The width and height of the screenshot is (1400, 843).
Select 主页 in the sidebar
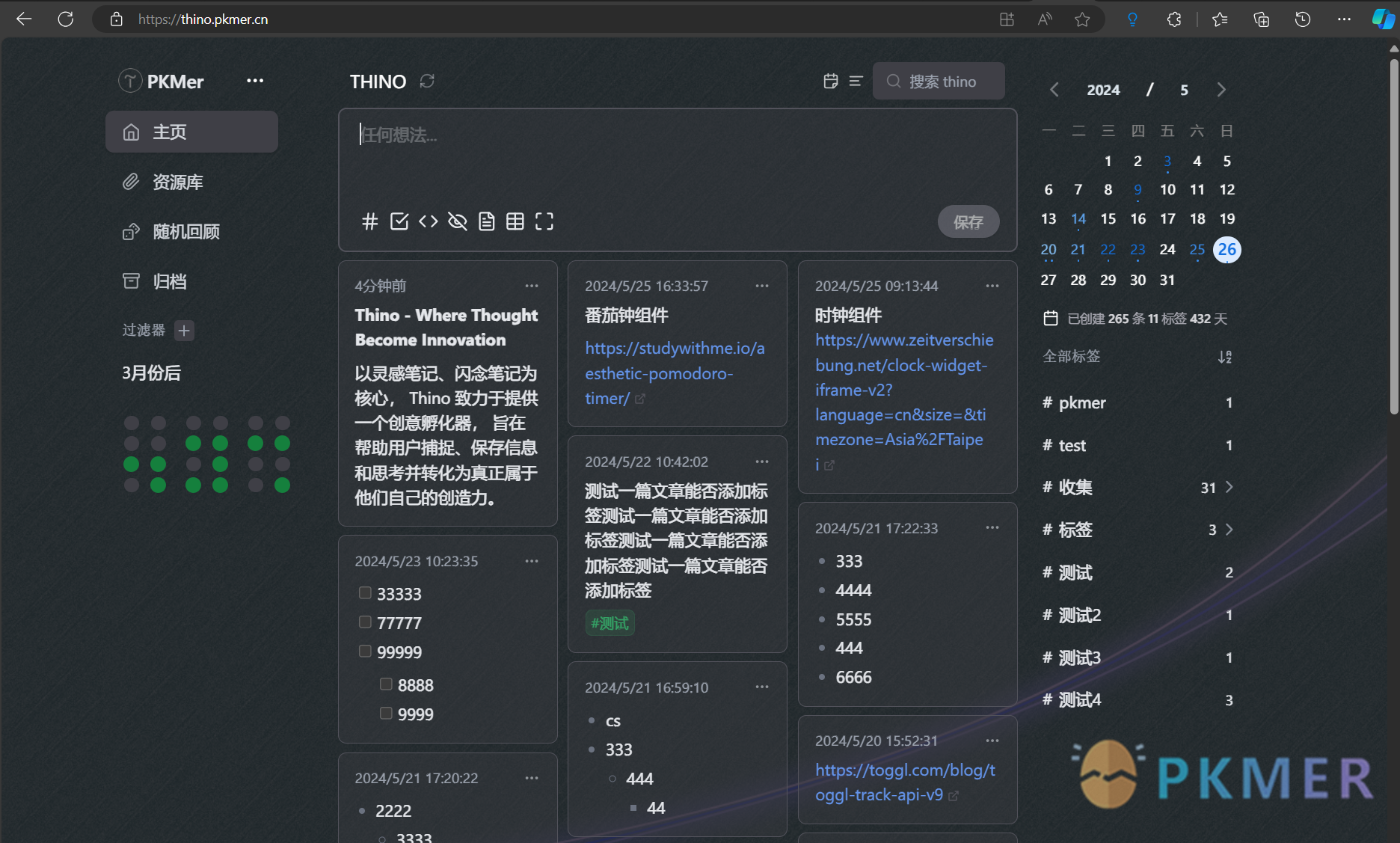(x=191, y=132)
